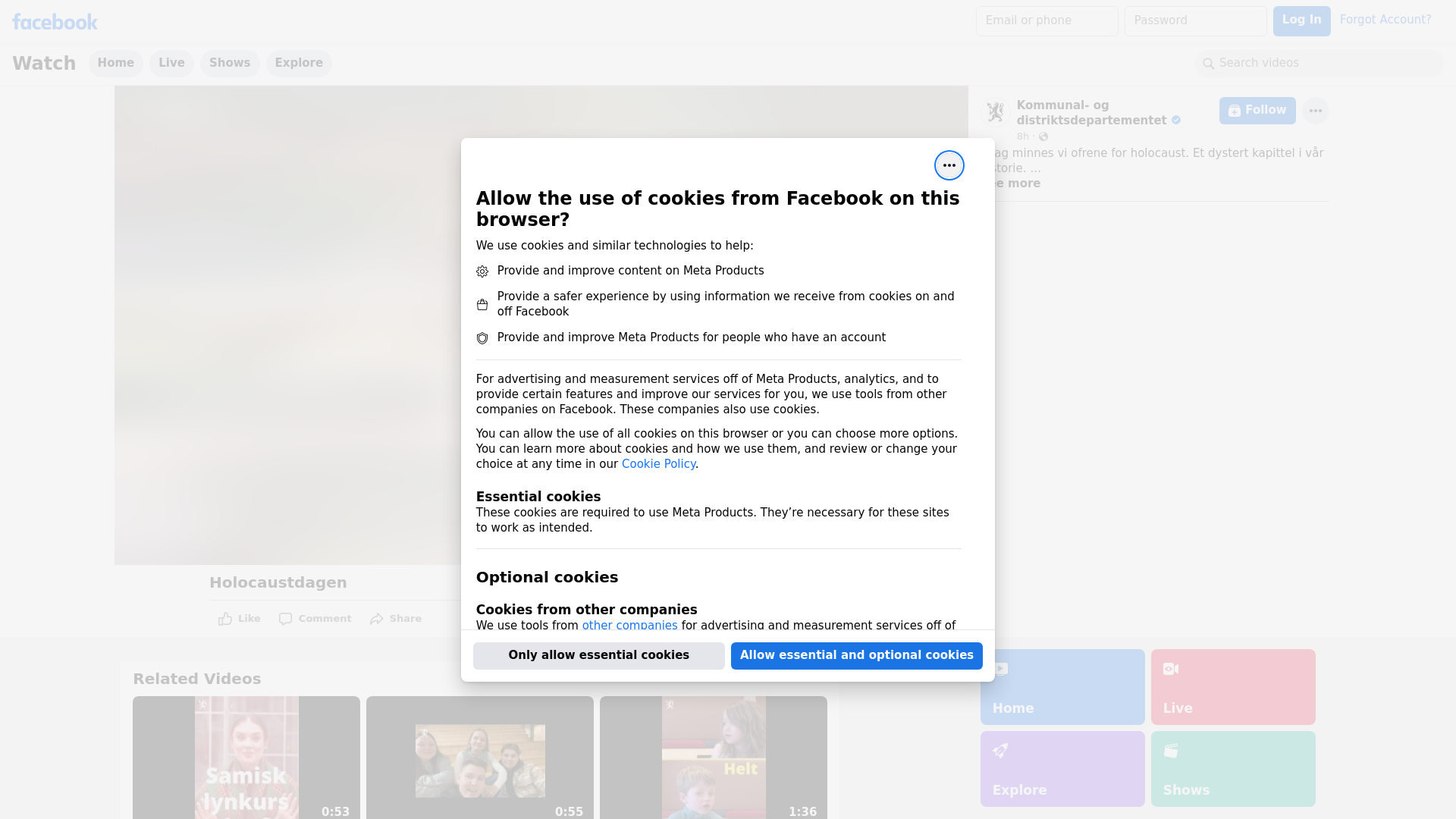
Task: Click the Log In button
Action: [x=1301, y=20]
